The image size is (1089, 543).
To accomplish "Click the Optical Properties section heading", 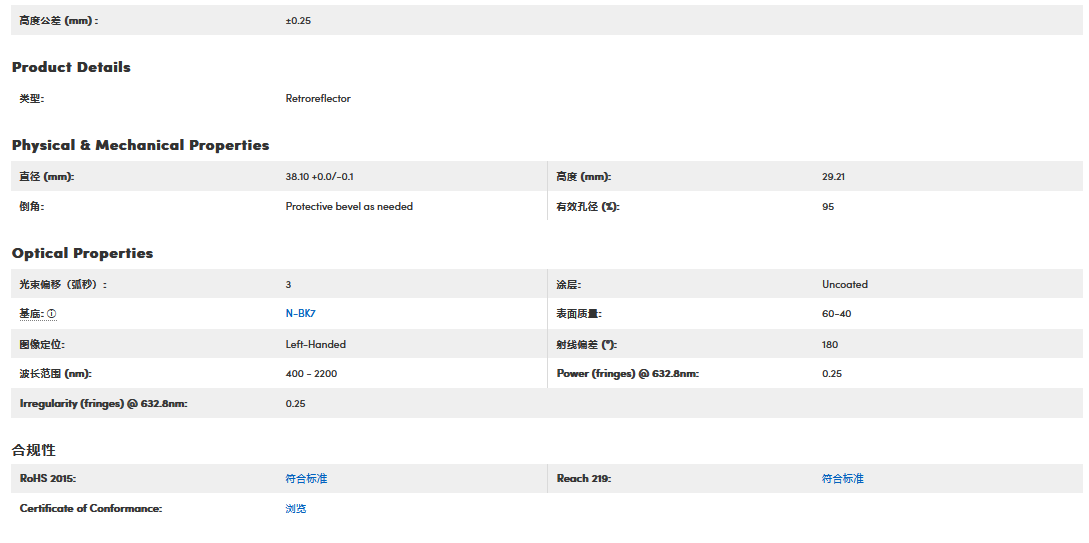I will pos(82,253).
